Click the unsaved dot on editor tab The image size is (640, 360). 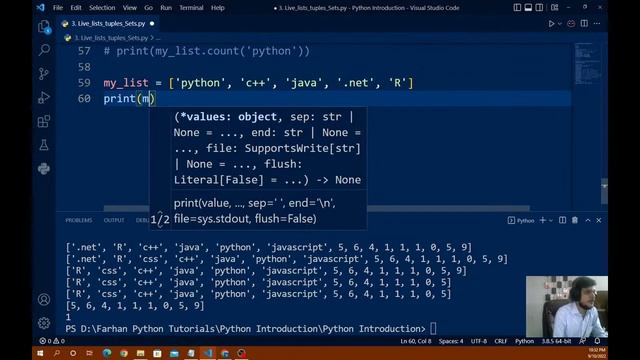(x=152, y=24)
